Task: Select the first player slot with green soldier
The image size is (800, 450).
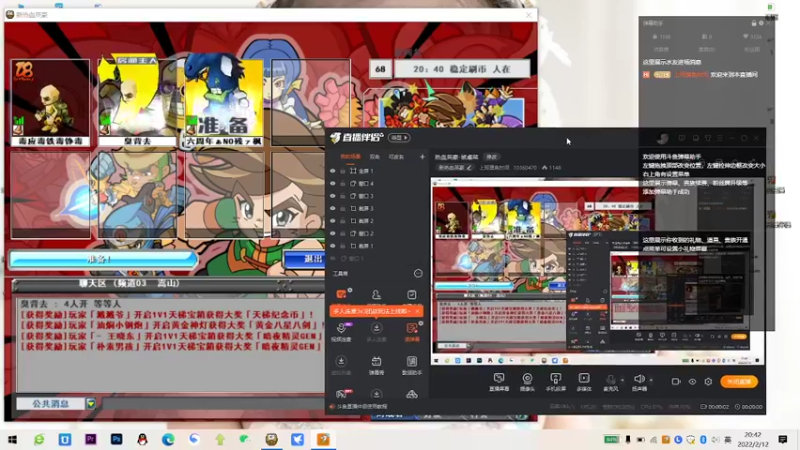Action: pyautogui.click(x=51, y=102)
